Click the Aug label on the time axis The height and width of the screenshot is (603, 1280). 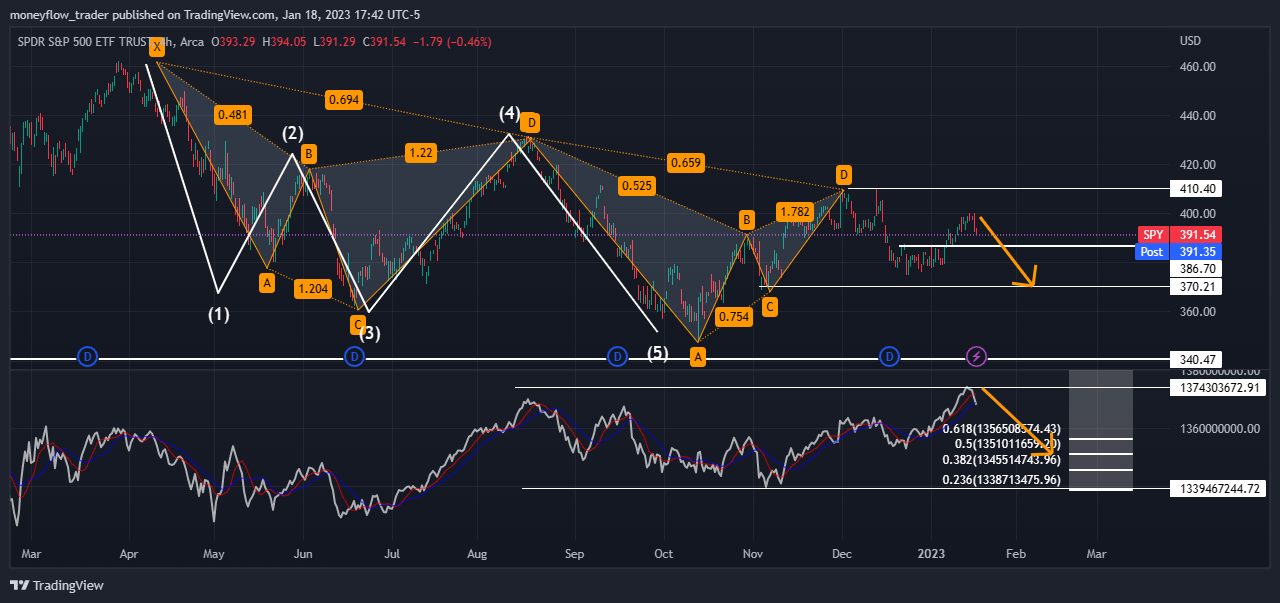477,553
